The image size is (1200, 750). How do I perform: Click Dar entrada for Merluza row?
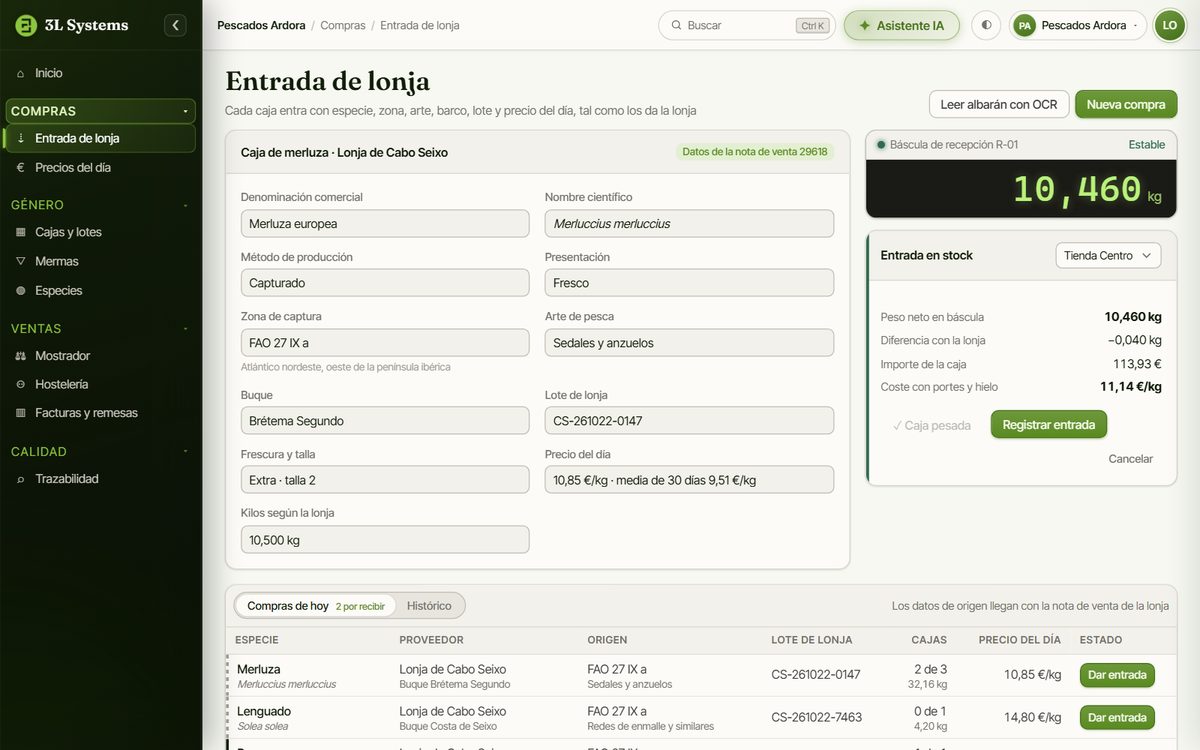pyautogui.click(x=1117, y=675)
